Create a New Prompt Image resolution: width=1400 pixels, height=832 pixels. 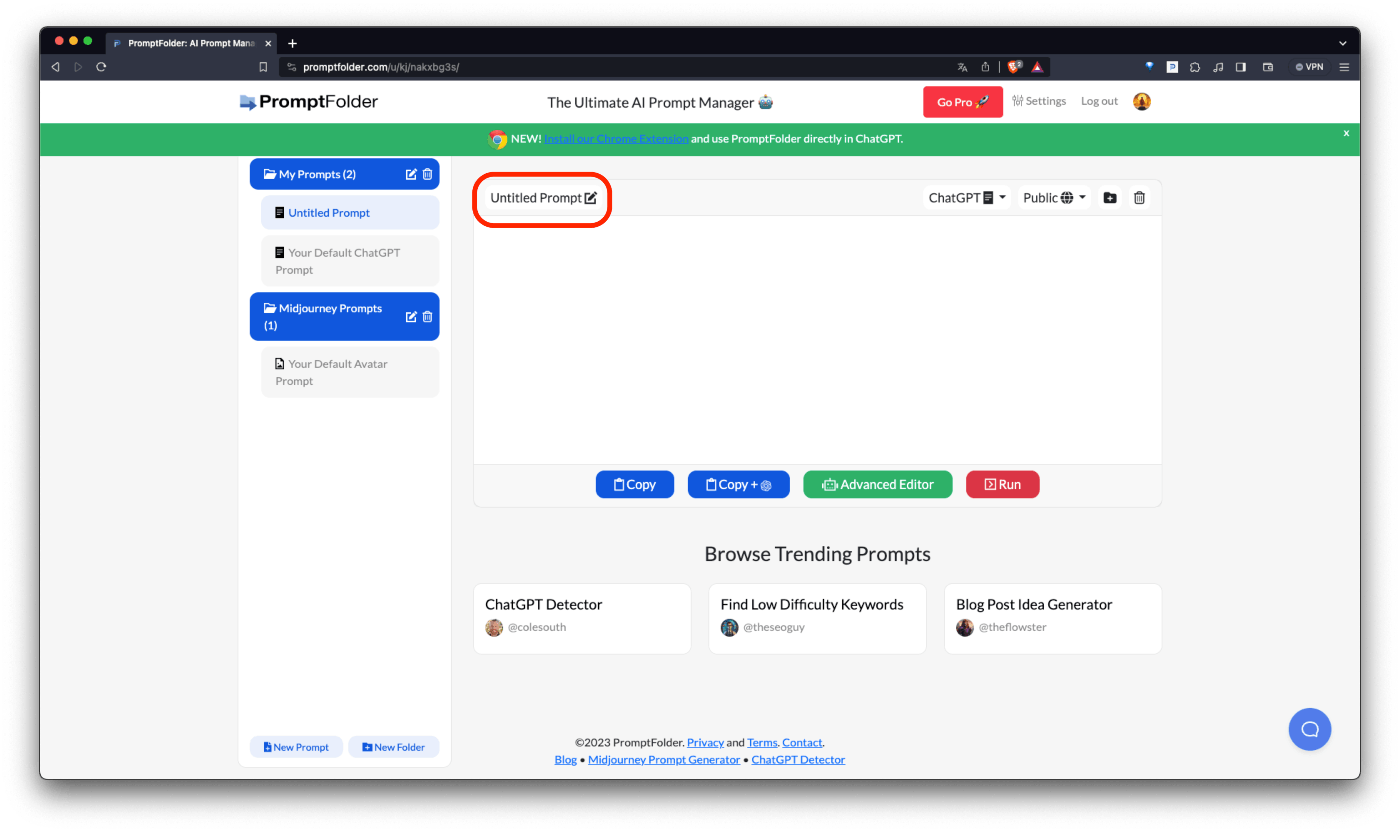coord(296,747)
